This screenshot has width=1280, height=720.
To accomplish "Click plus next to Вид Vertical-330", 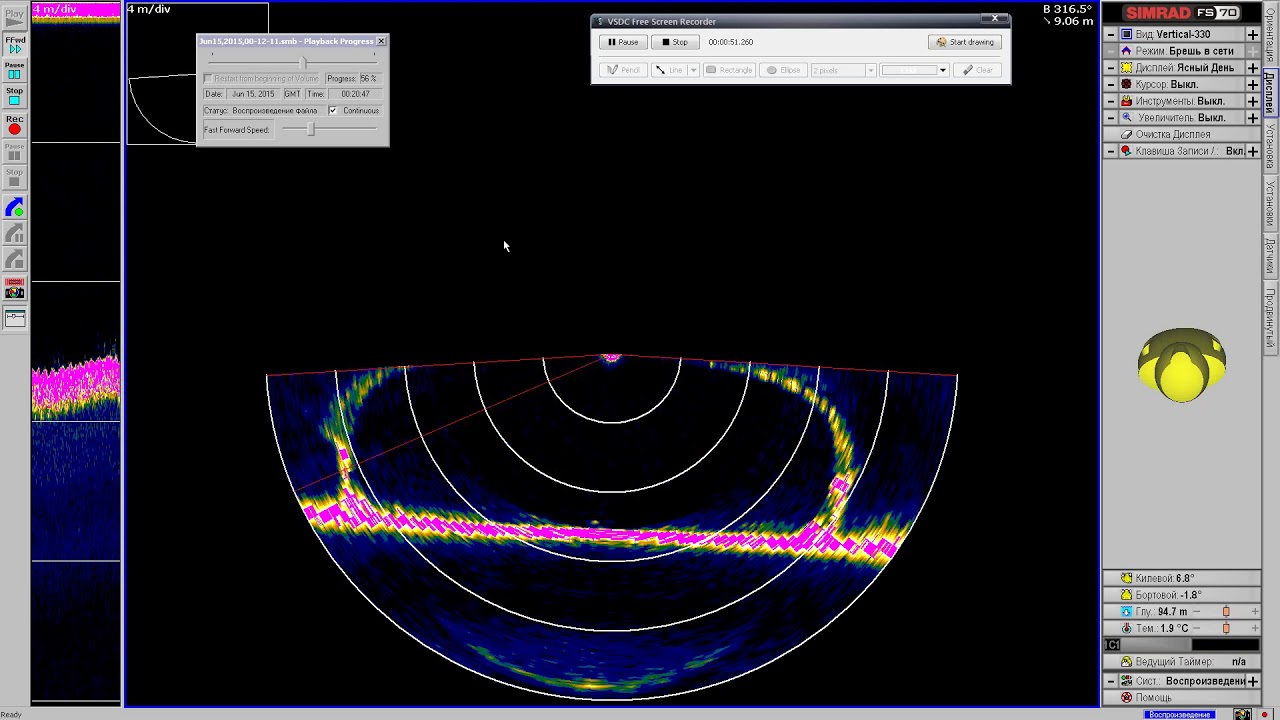I will pos(1252,34).
